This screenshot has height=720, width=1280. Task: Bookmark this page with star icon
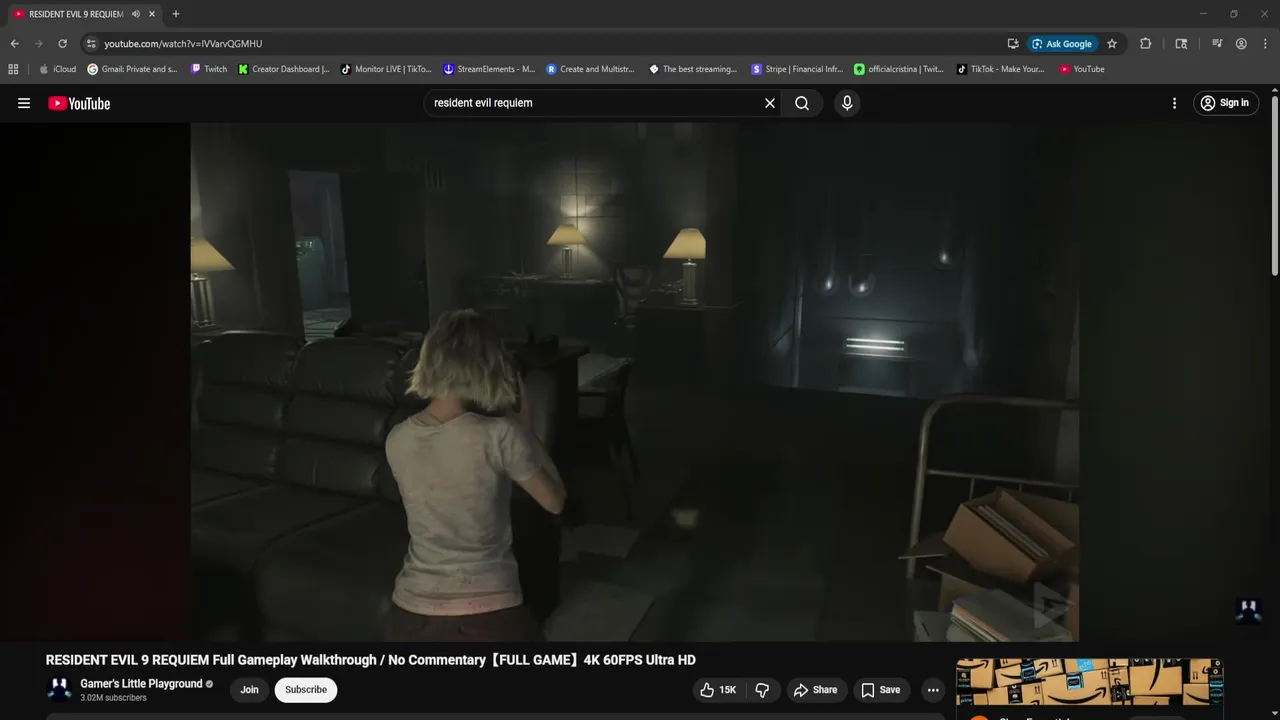point(1112,44)
